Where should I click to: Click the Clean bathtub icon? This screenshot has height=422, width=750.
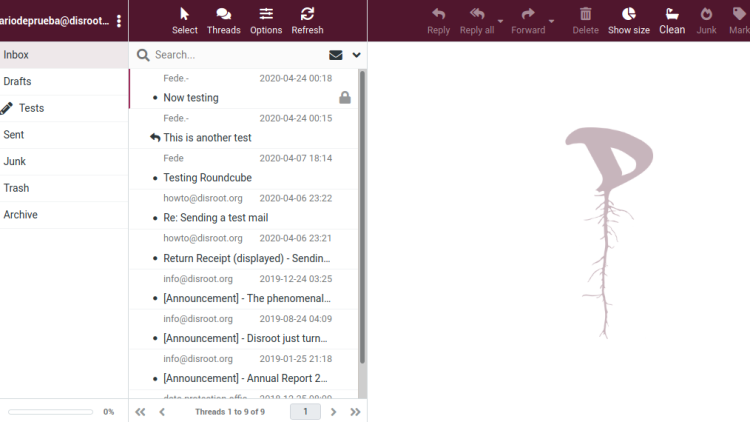click(x=672, y=14)
